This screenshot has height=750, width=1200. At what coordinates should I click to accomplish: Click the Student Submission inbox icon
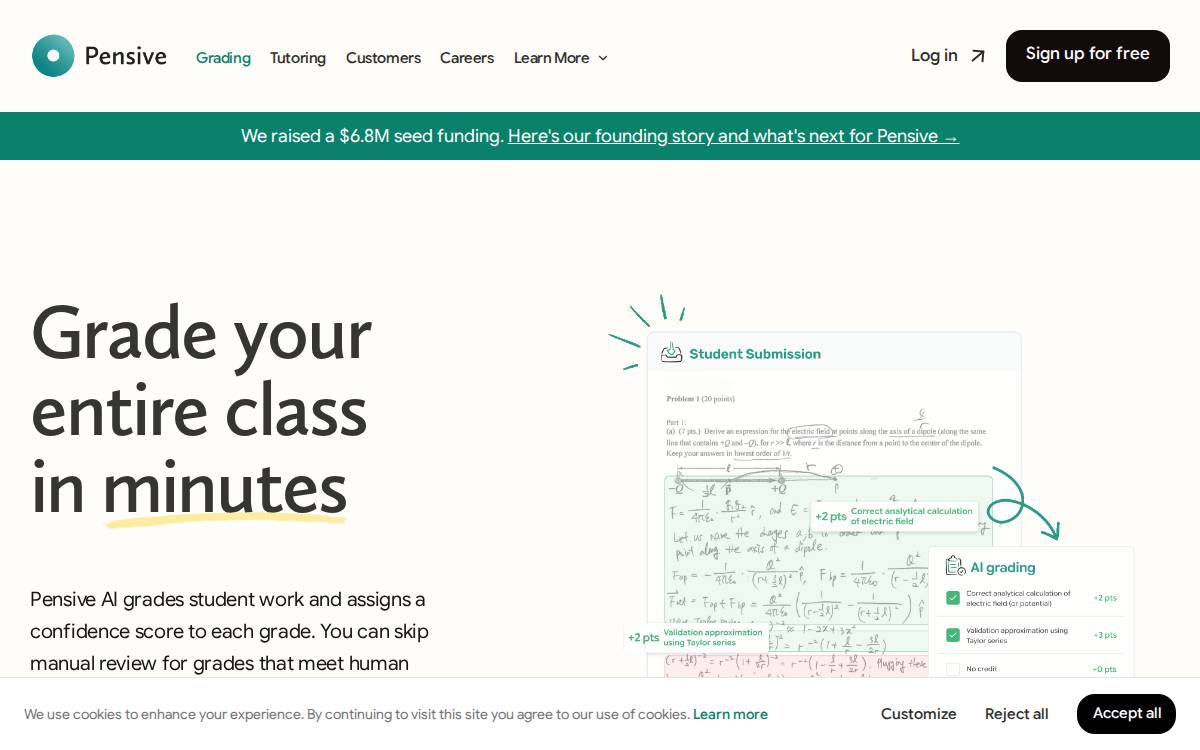[672, 353]
